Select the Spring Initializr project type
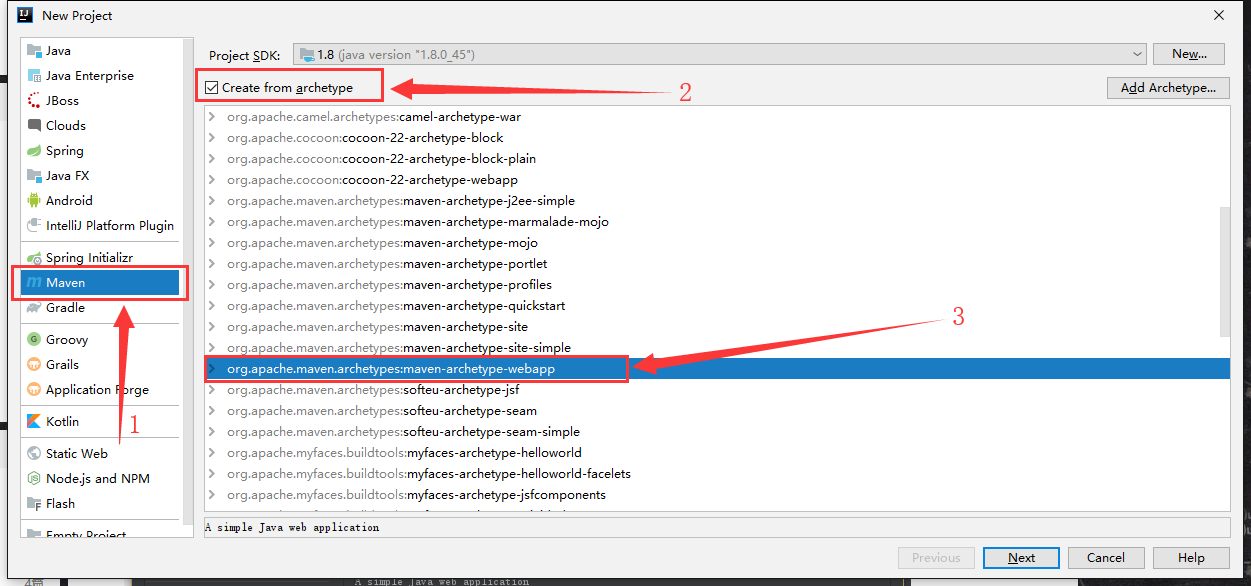Viewport: 1251px width, 586px height. pyautogui.click(x=101, y=258)
